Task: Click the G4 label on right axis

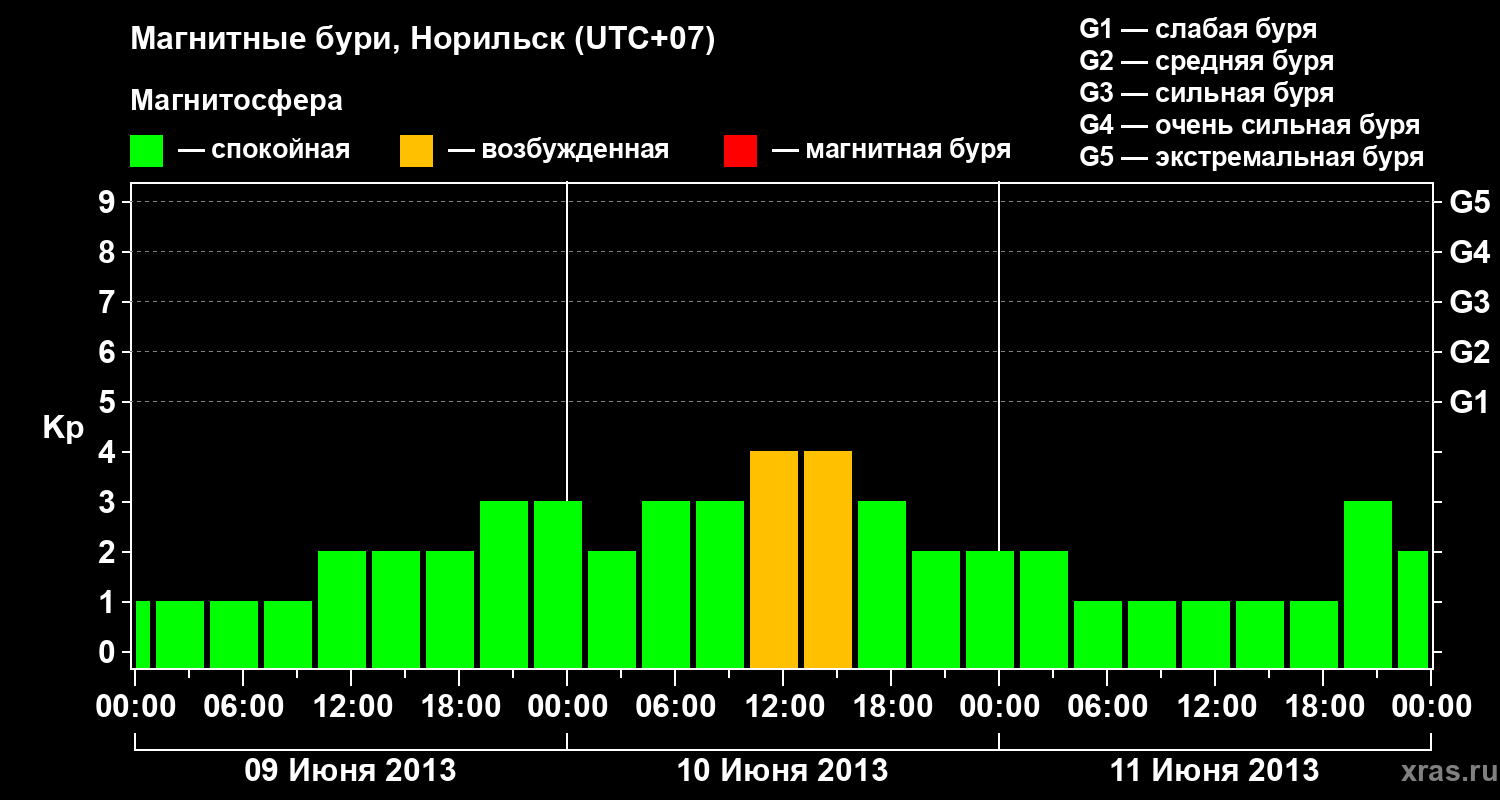Action: coord(1469,252)
